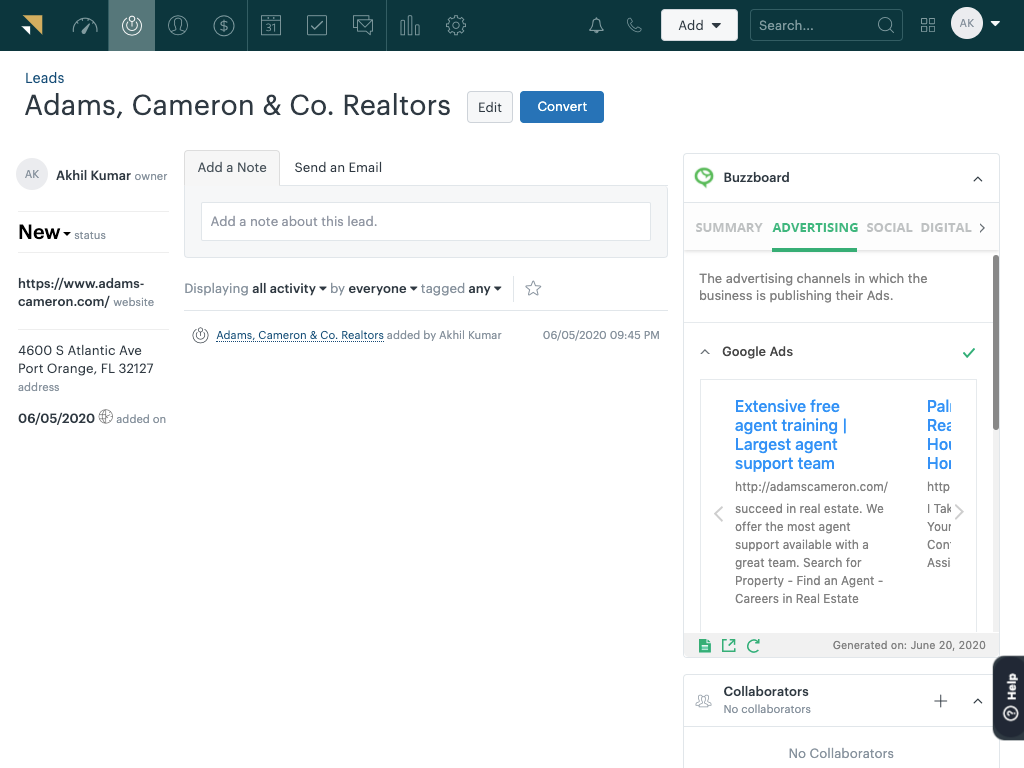The height and width of the screenshot is (768, 1024).
Task: Click the Convert button
Action: pyautogui.click(x=561, y=107)
